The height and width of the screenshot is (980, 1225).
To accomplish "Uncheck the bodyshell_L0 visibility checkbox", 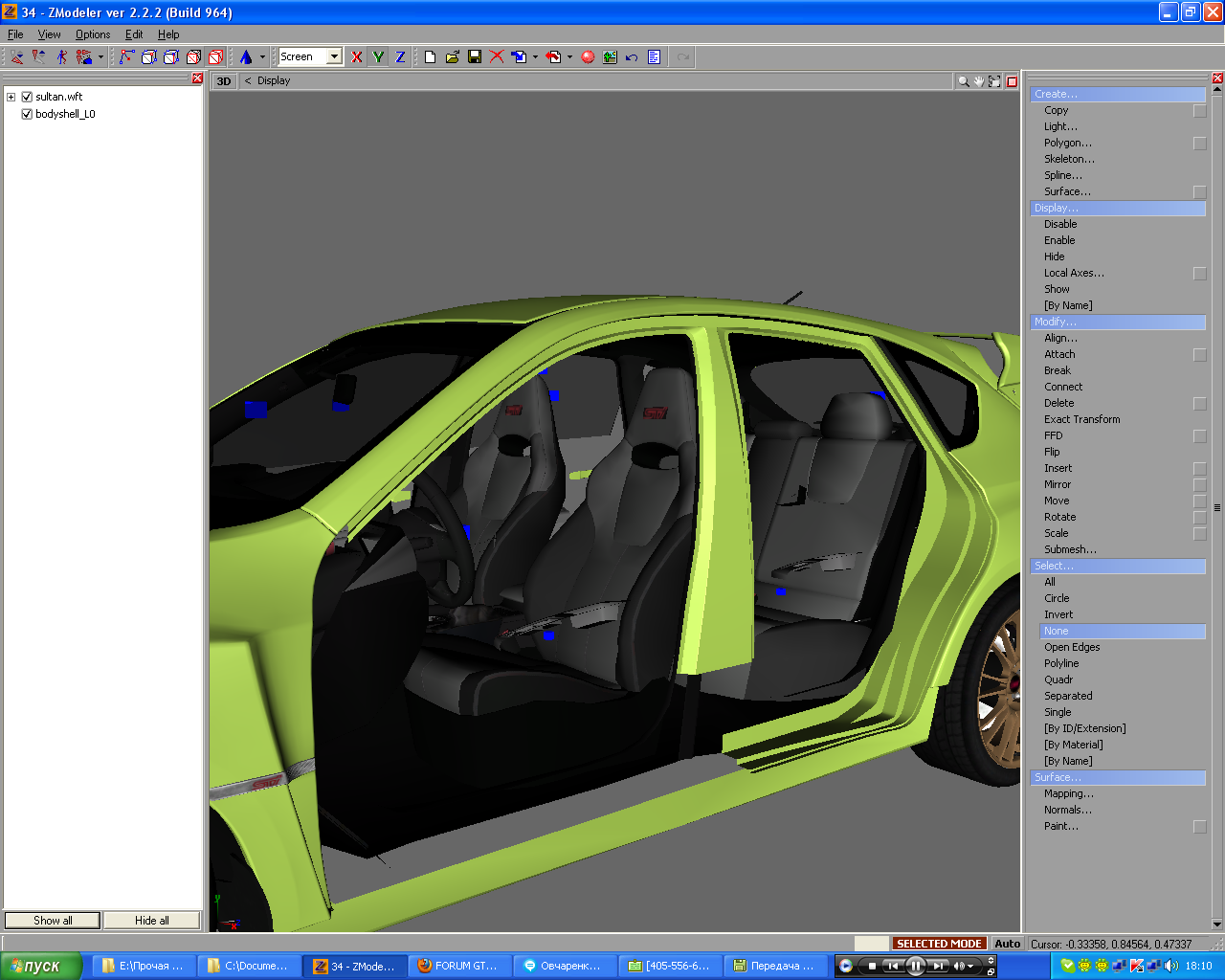I will pyautogui.click(x=27, y=114).
